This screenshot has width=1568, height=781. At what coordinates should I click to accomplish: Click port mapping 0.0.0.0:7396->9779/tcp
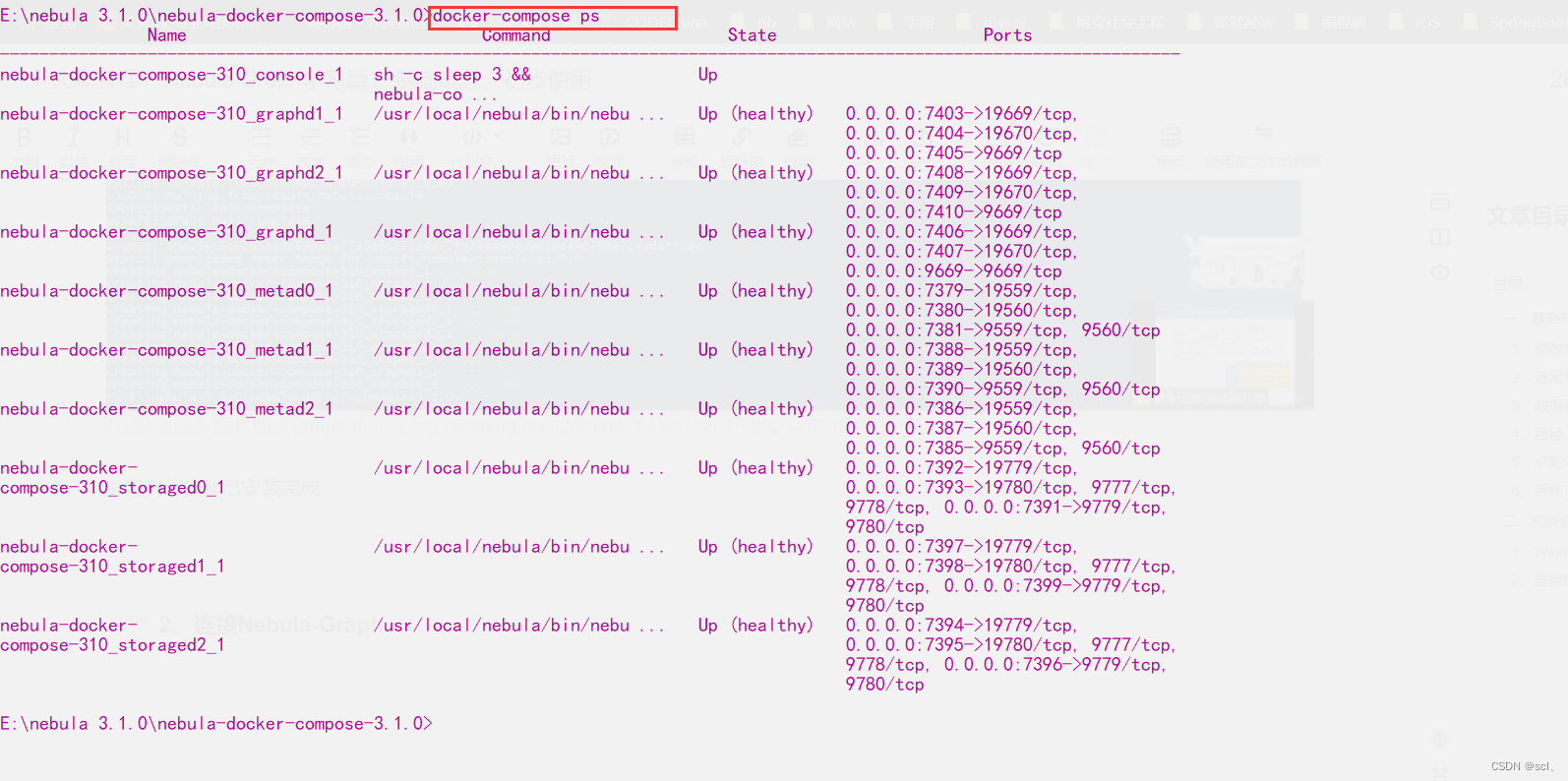1055,665
